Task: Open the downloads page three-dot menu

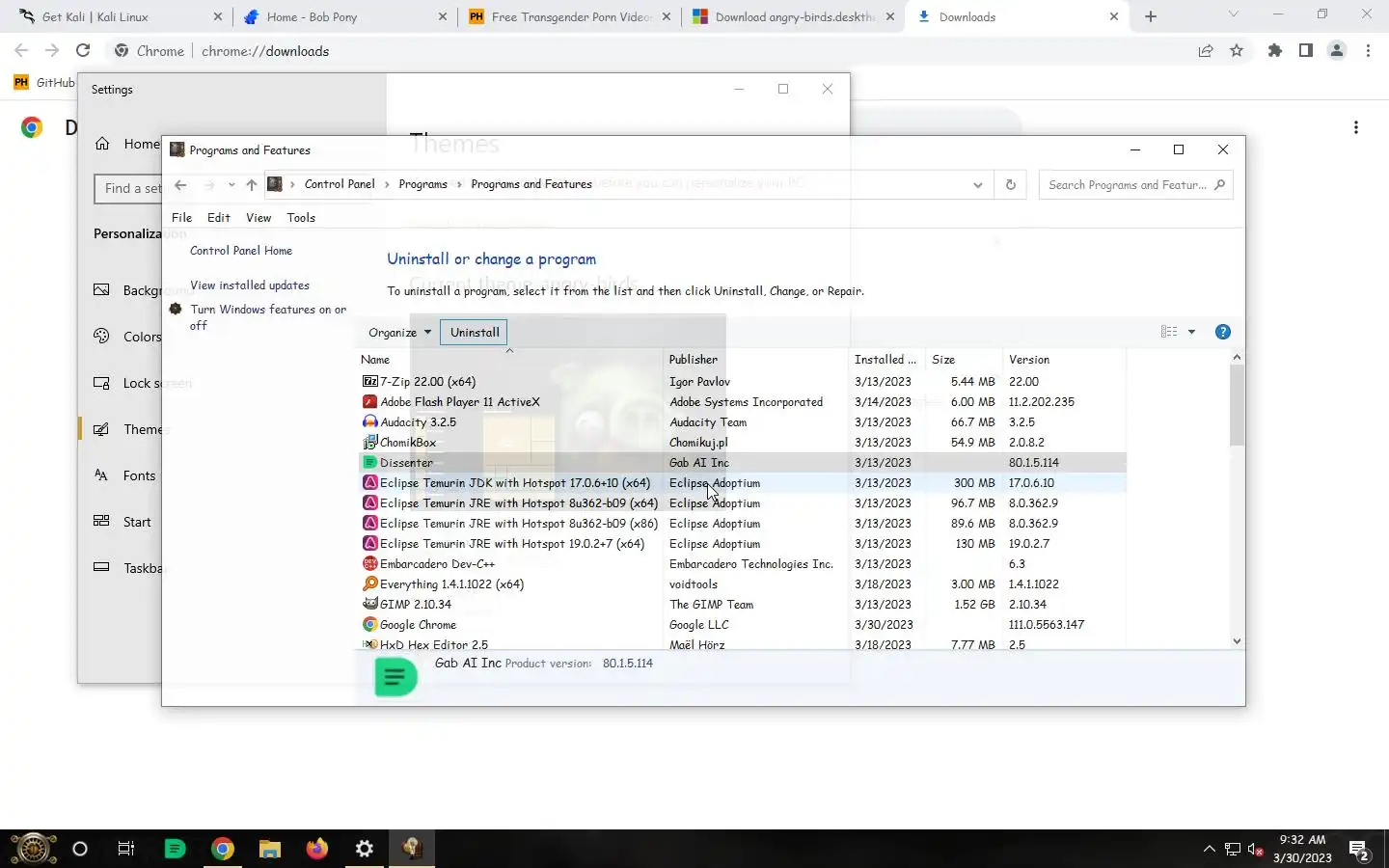Action: coord(1356,127)
